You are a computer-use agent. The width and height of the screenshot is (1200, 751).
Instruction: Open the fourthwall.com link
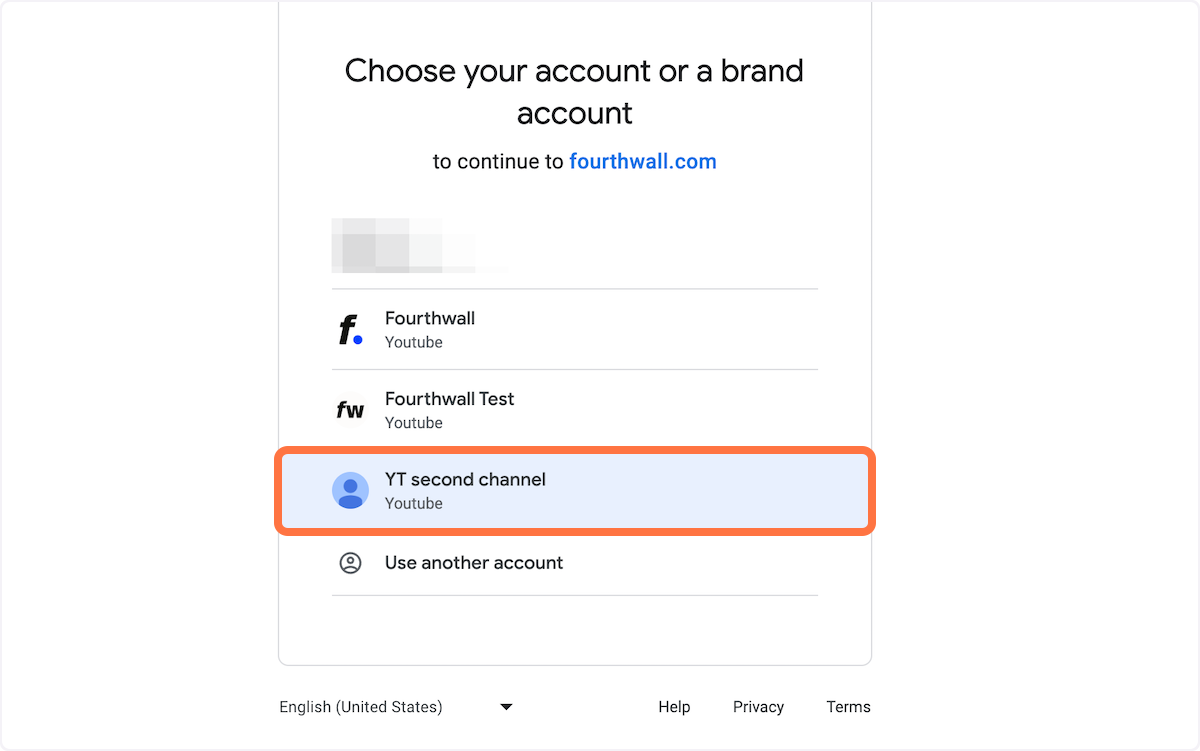tap(643, 161)
